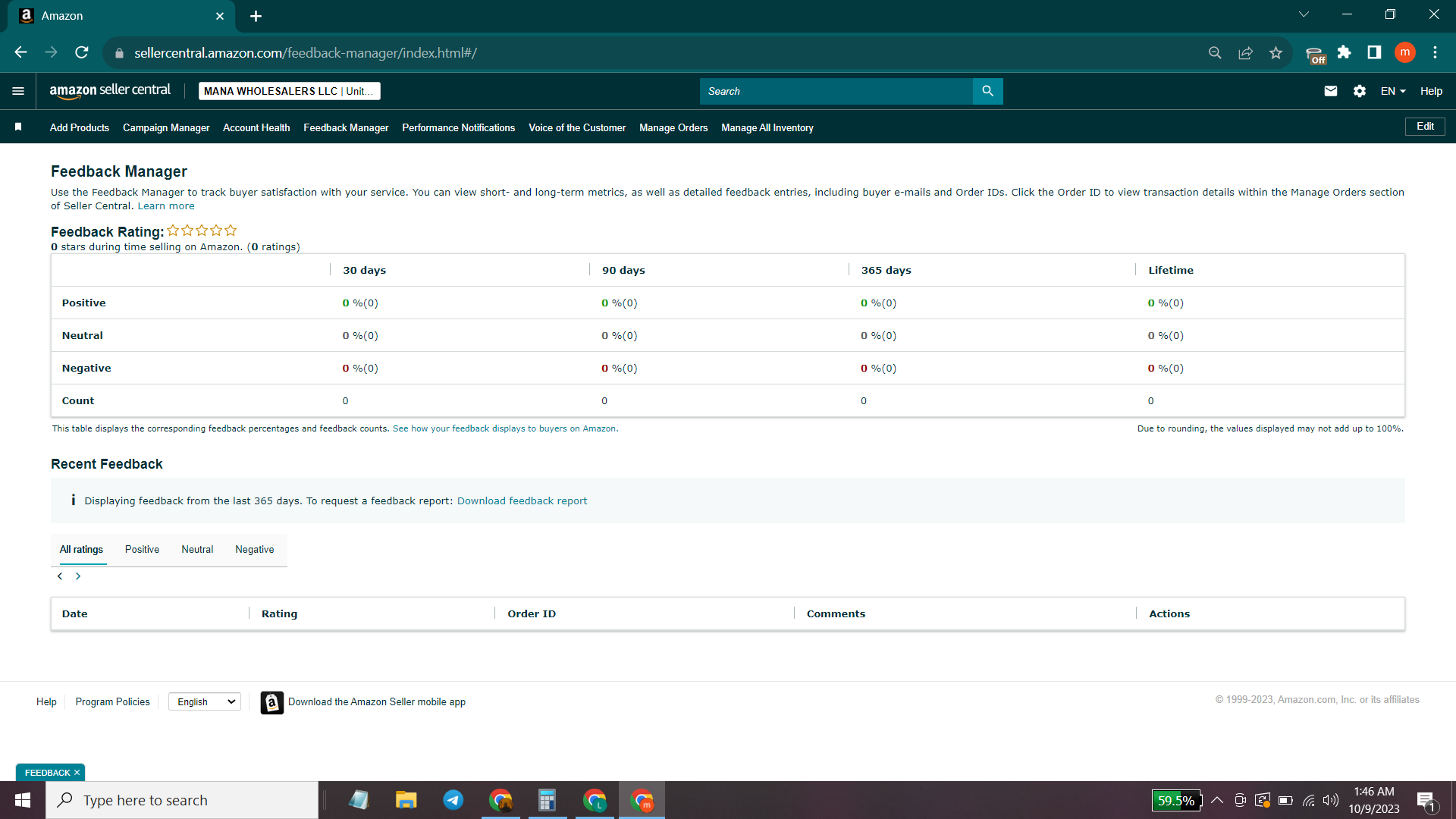Go to previous feedback page arrow
Viewport: 1456px width, 819px height.
tap(60, 576)
